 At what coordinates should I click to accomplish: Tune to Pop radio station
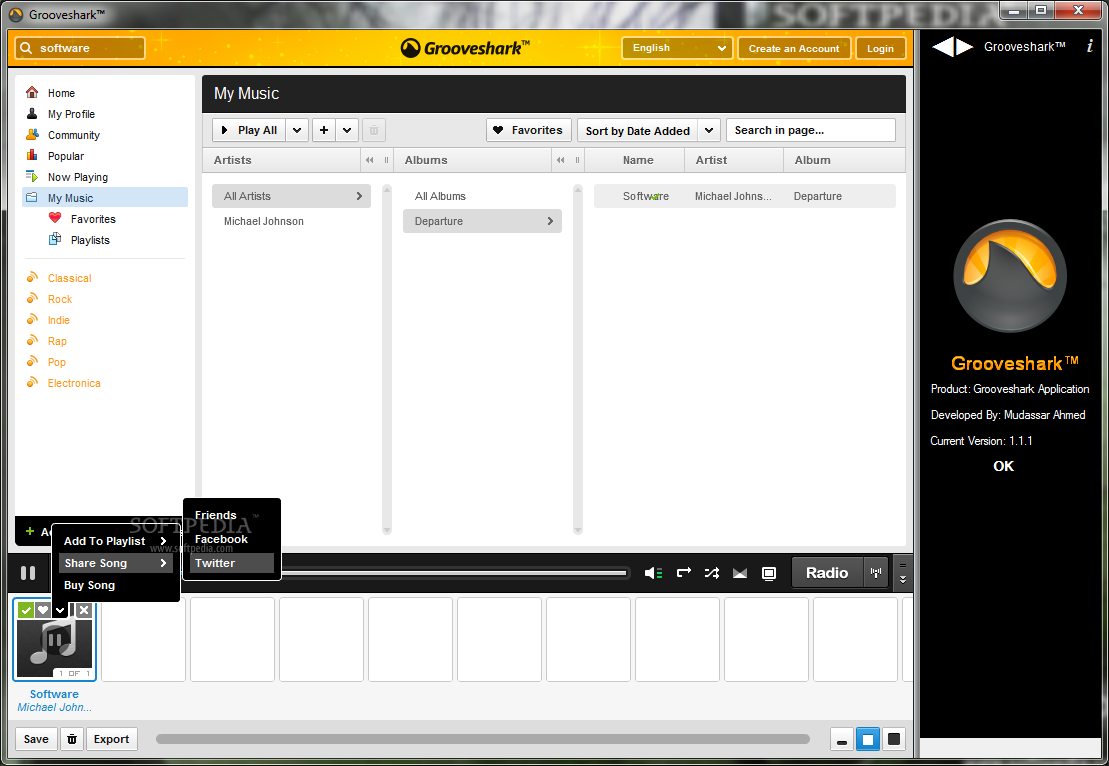tap(57, 362)
